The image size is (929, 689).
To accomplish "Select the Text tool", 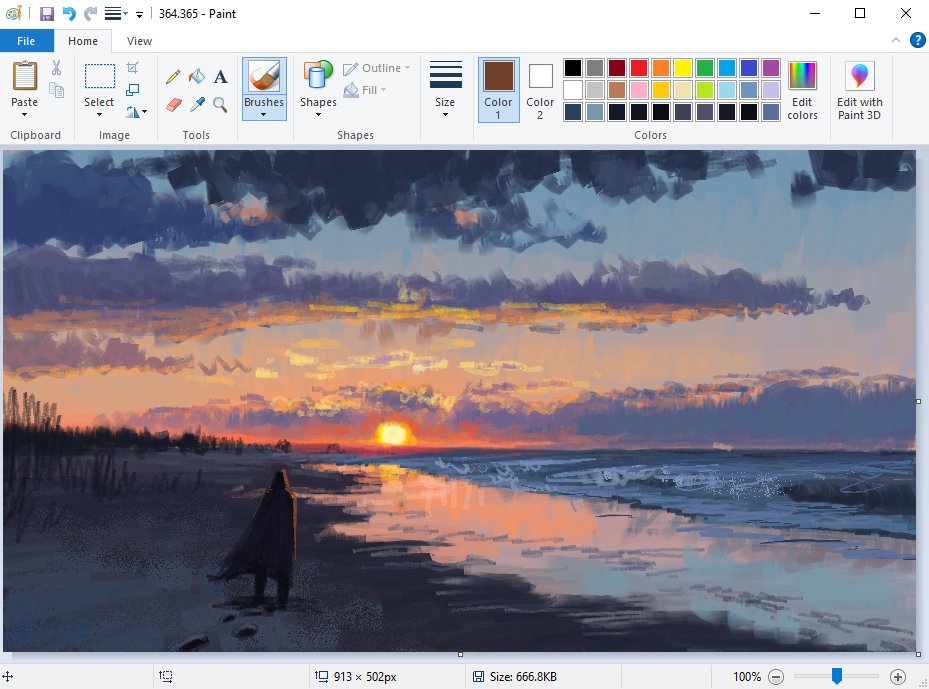I will (220, 76).
